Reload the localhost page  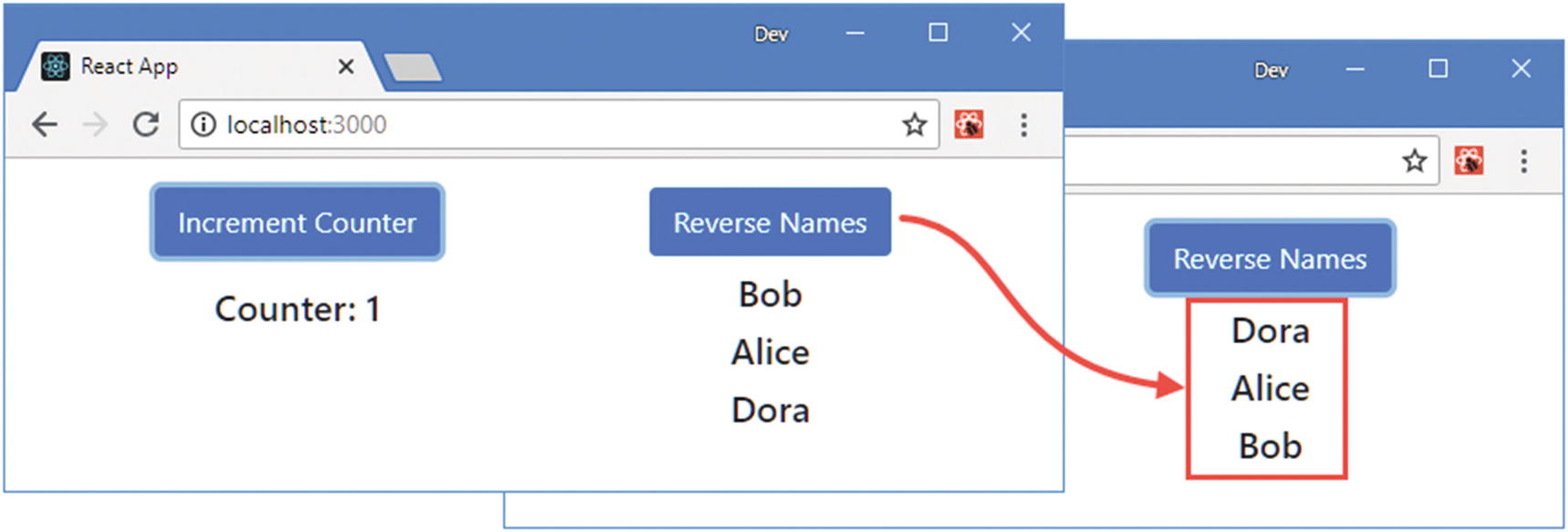146,124
